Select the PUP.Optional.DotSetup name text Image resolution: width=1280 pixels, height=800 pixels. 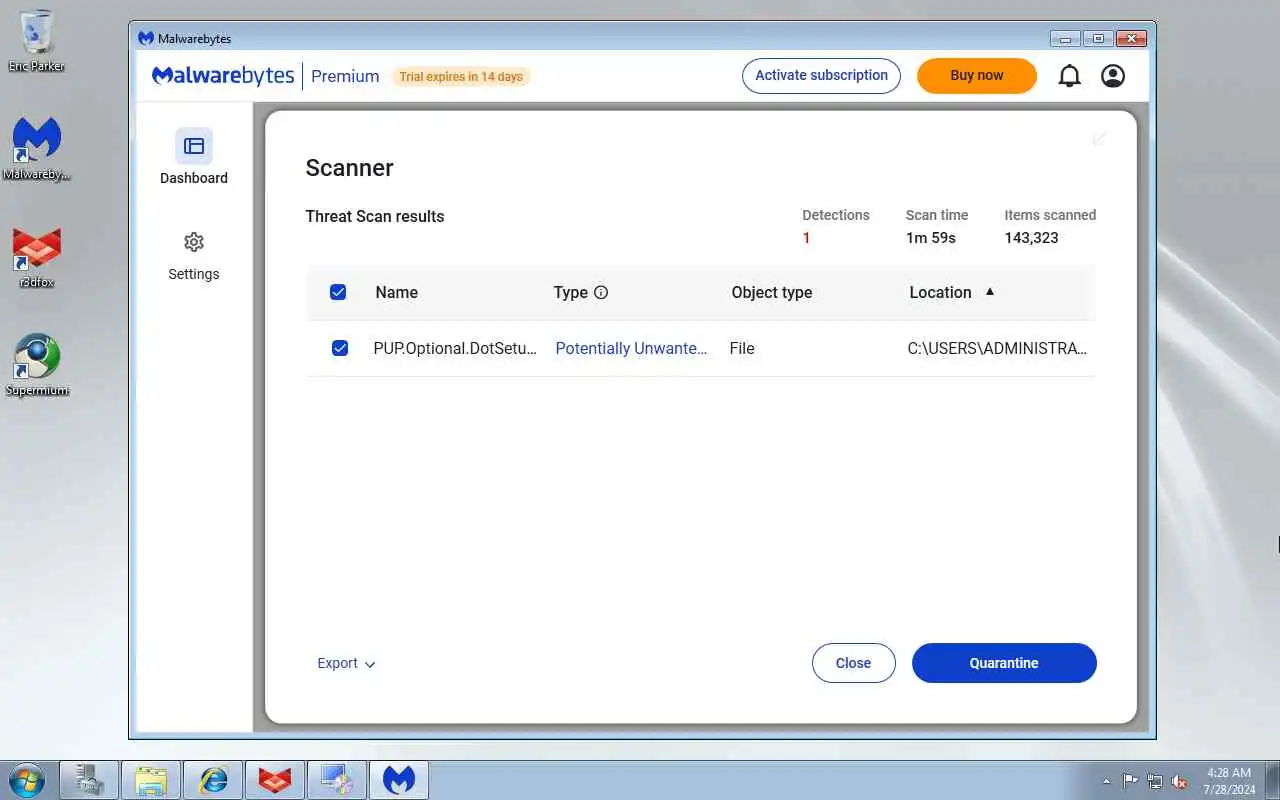(455, 348)
